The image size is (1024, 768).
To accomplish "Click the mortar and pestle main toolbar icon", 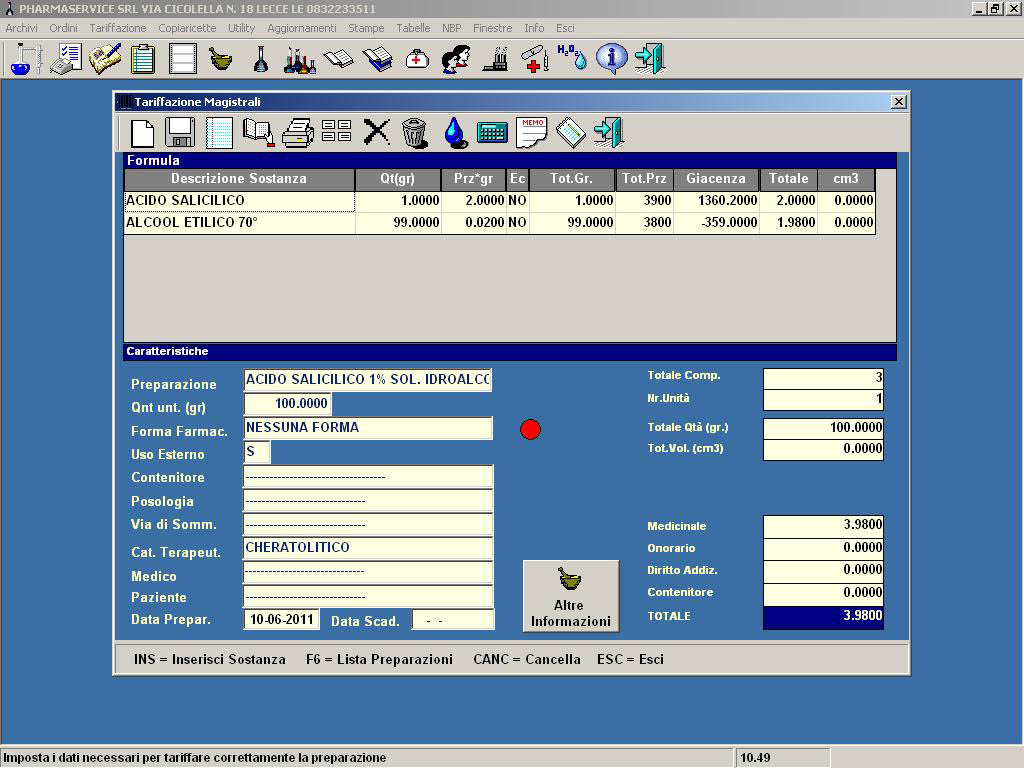I will click(221, 59).
